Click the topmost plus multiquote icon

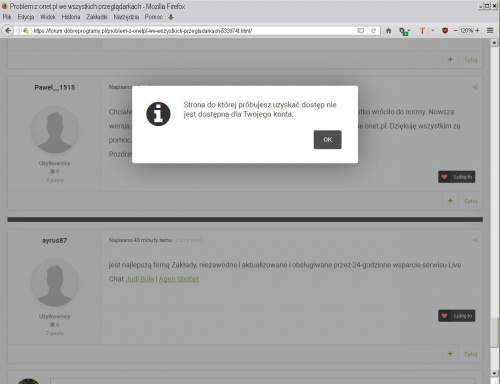[450, 59]
